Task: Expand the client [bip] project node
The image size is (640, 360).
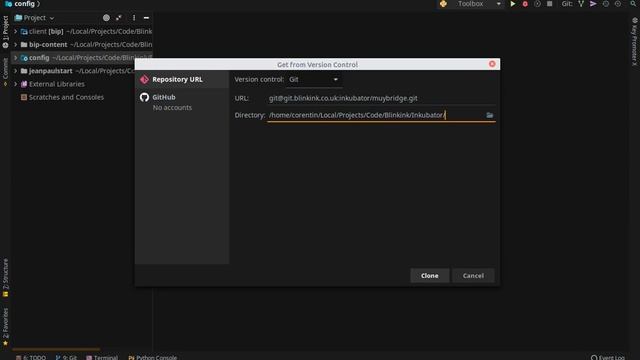Action: 16,31
